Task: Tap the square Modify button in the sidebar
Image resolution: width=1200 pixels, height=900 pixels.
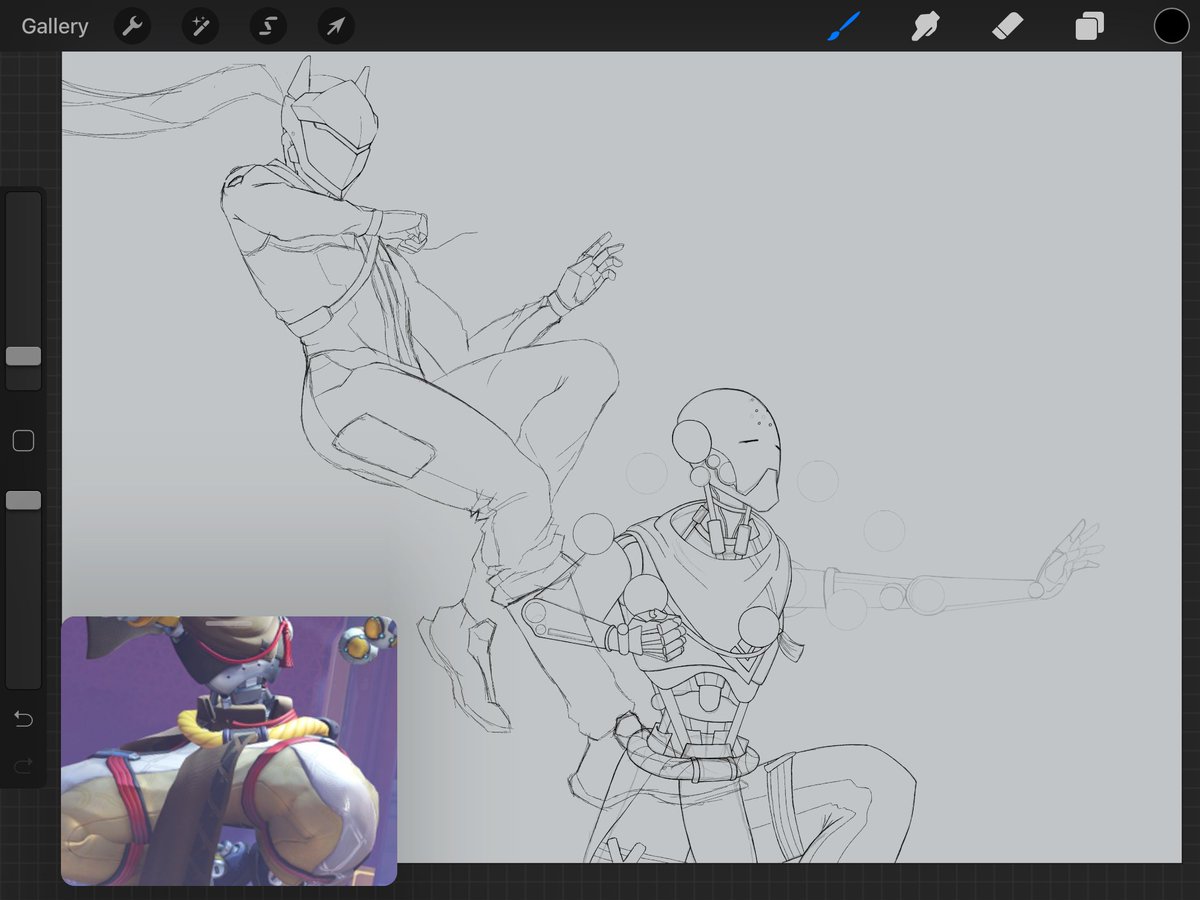Action: click(23, 441)
